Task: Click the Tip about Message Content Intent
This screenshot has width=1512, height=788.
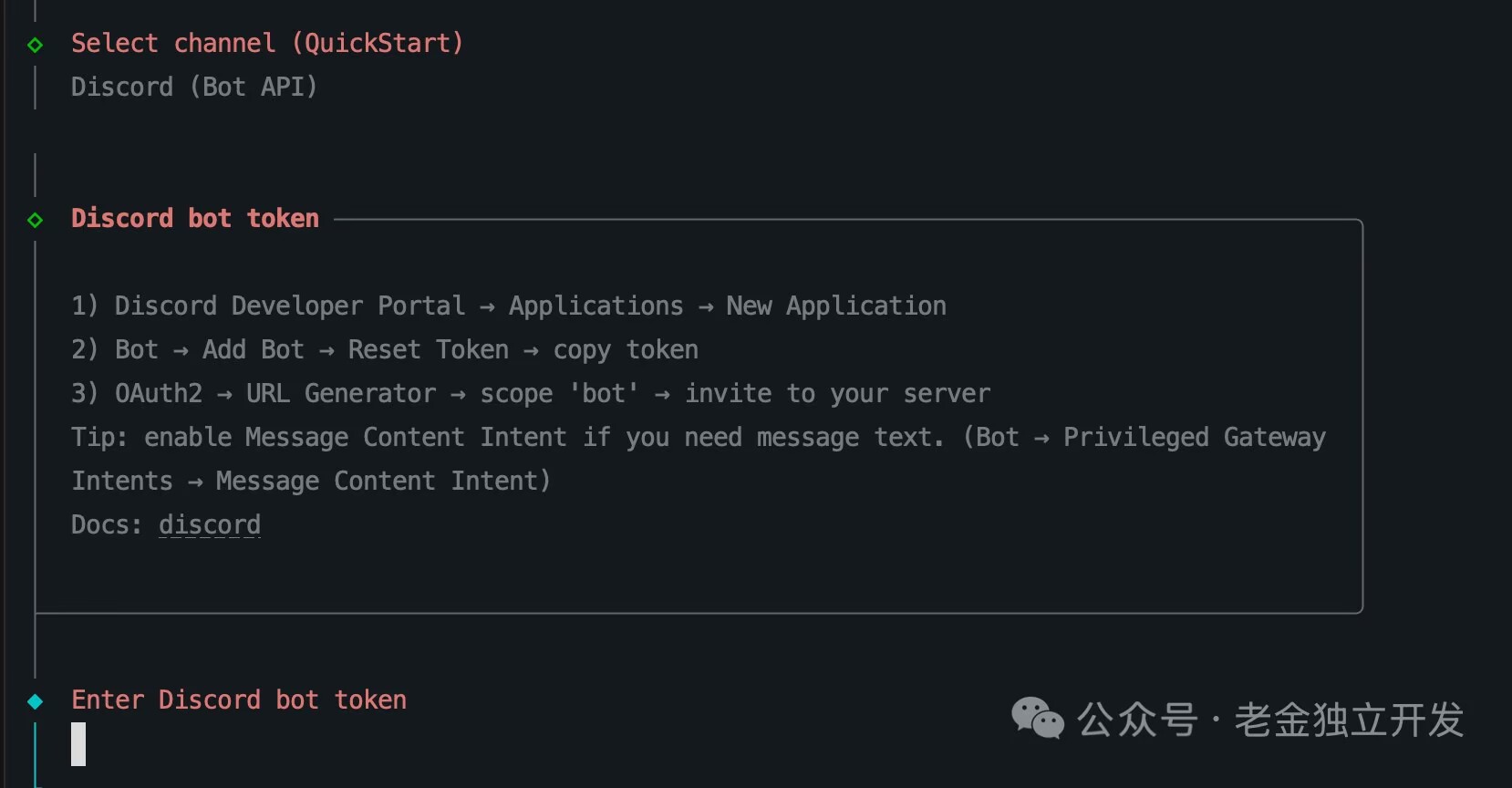Action: pos(507,438)
